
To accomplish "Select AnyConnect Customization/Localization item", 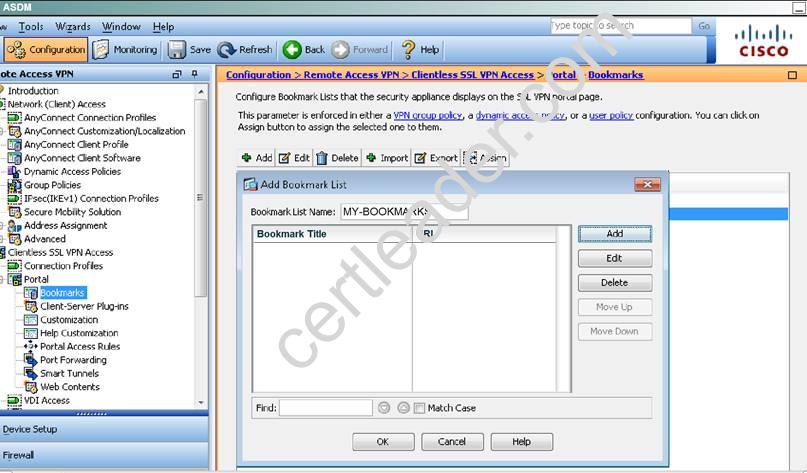I will pos(104,131).
